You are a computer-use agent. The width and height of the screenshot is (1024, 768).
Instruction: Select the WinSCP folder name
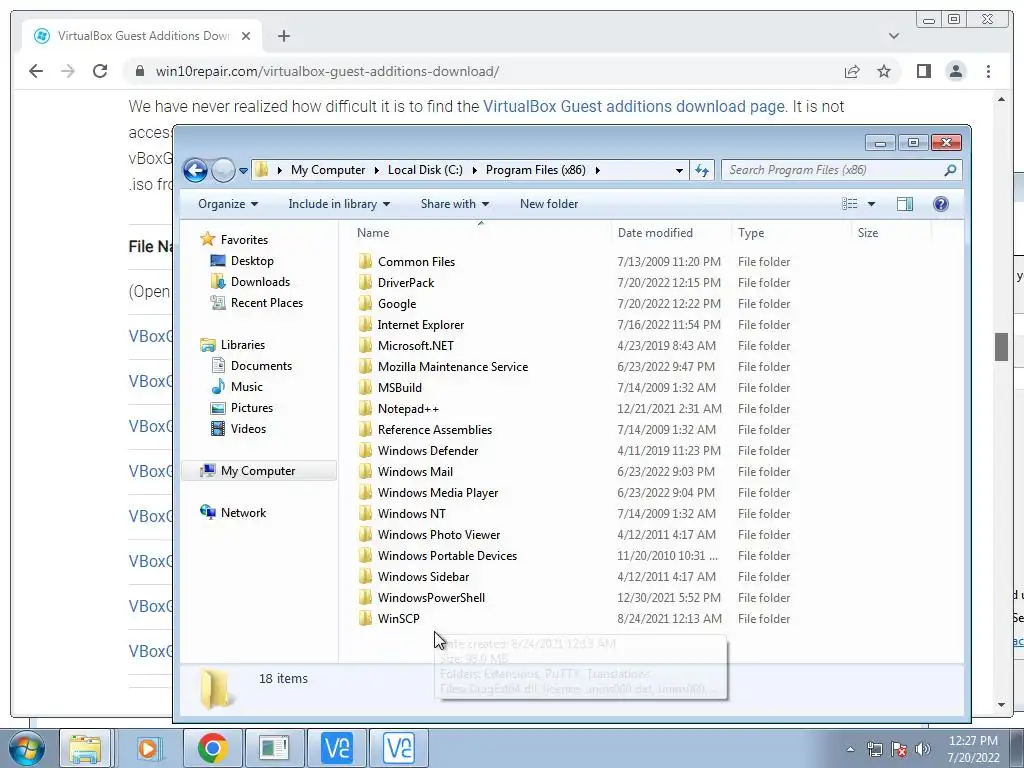[x=398, y=618]
